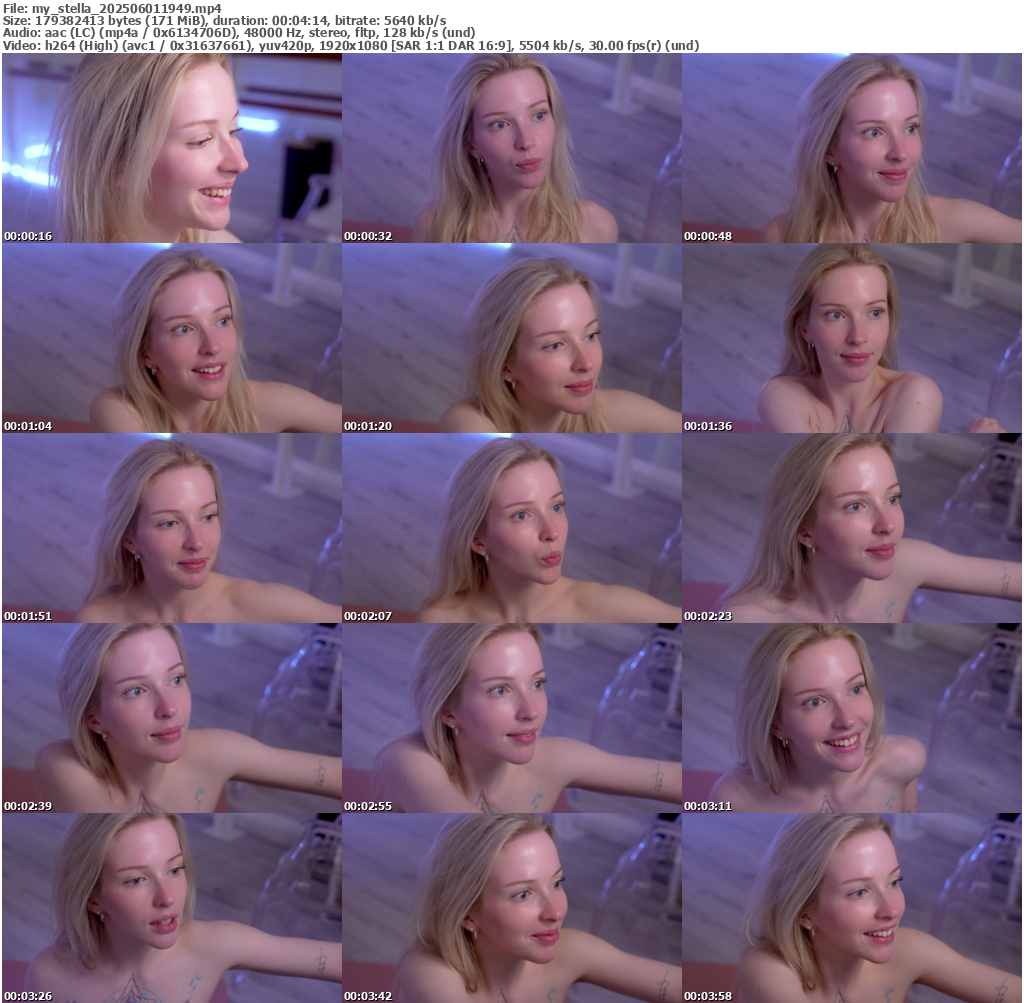Open the frame stamped 00:01:20
The height and width of the screenshot is (1003, 1024).
512,338
